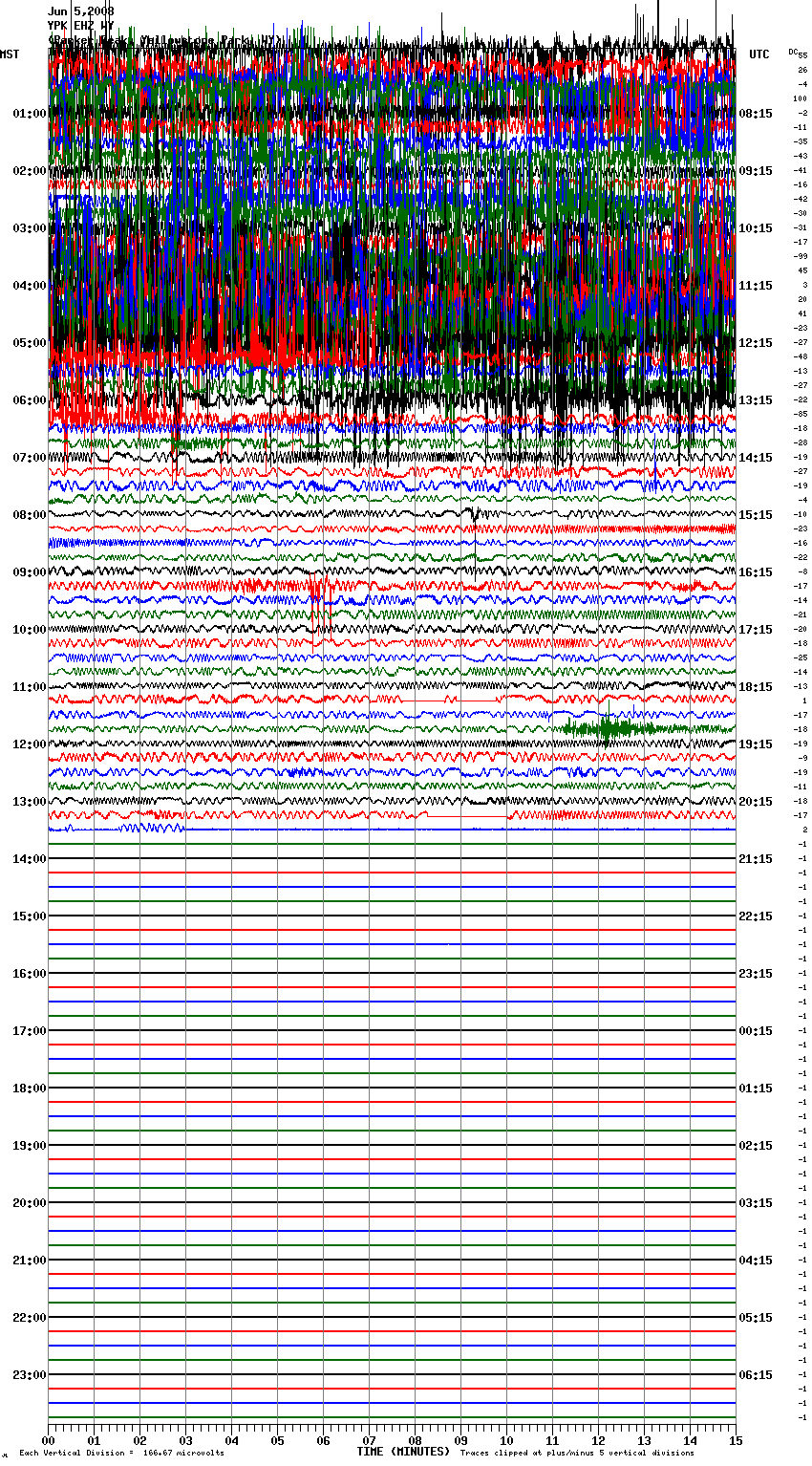Click the '14' minute axis tick label

[x=690, y=1440]
